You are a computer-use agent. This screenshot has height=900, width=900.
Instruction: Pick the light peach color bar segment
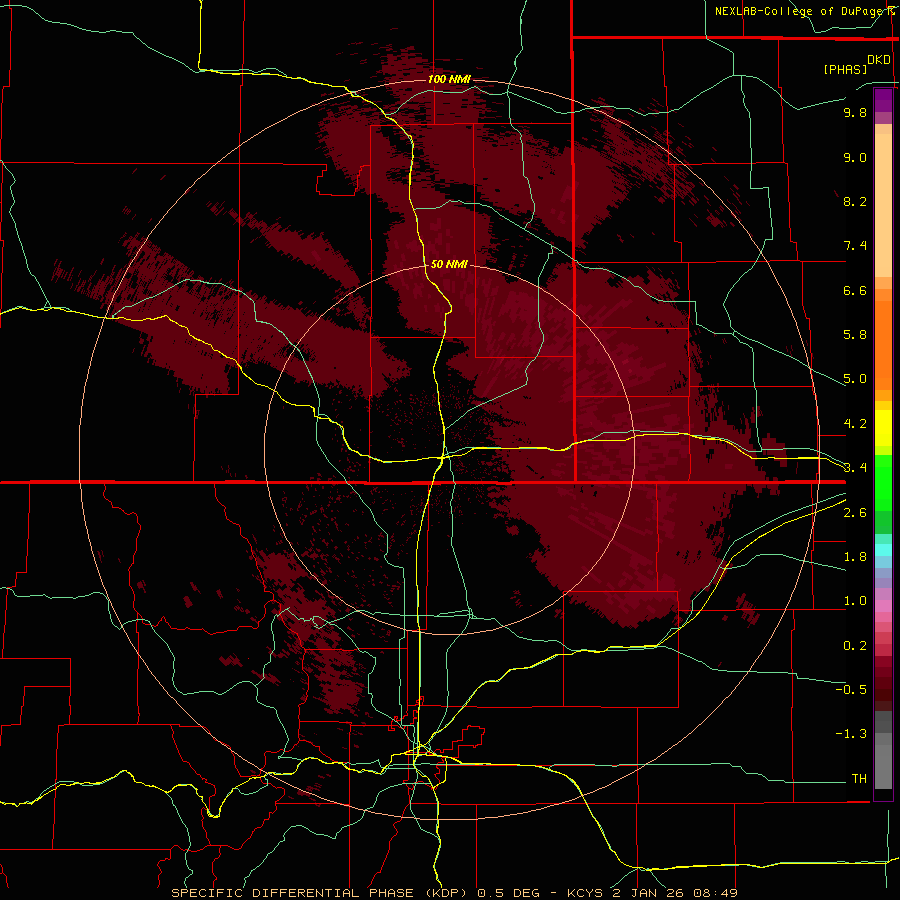point(883,205)
